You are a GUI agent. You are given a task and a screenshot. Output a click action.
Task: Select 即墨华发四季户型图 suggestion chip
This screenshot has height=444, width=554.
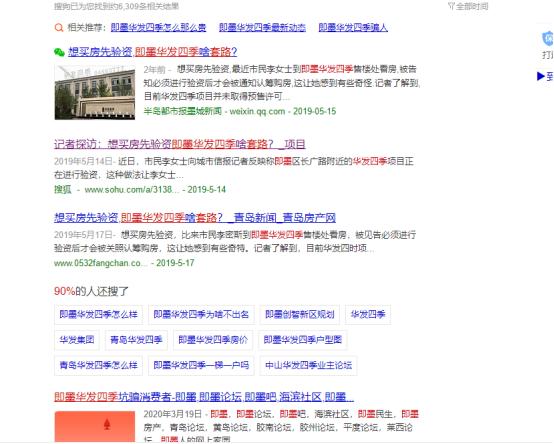[x=303, y=340]
